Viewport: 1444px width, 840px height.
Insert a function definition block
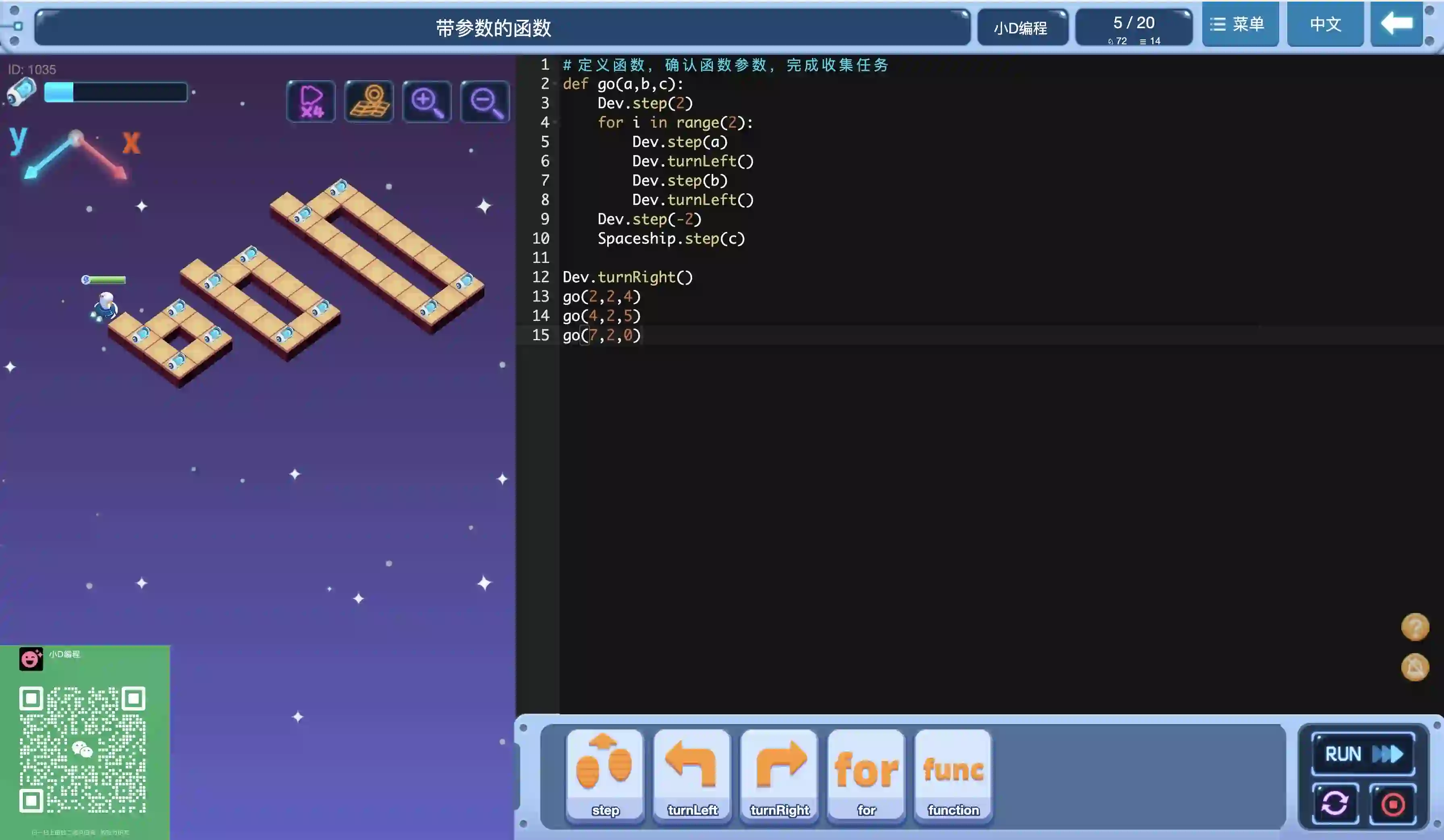coord(953,775)
